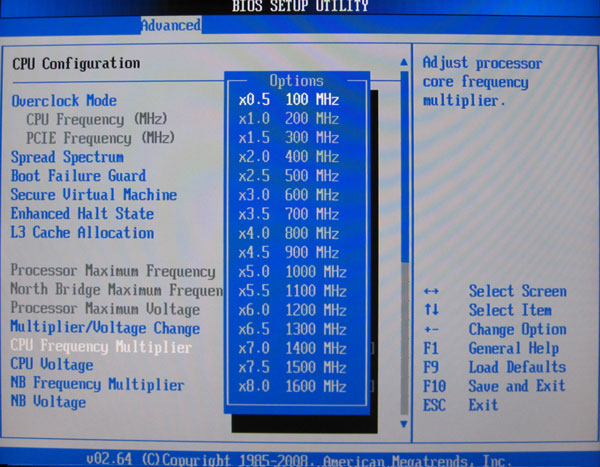Pick the x4.0 800 MHz multiplier
The image size is (600, 467).
pos(289,234)
